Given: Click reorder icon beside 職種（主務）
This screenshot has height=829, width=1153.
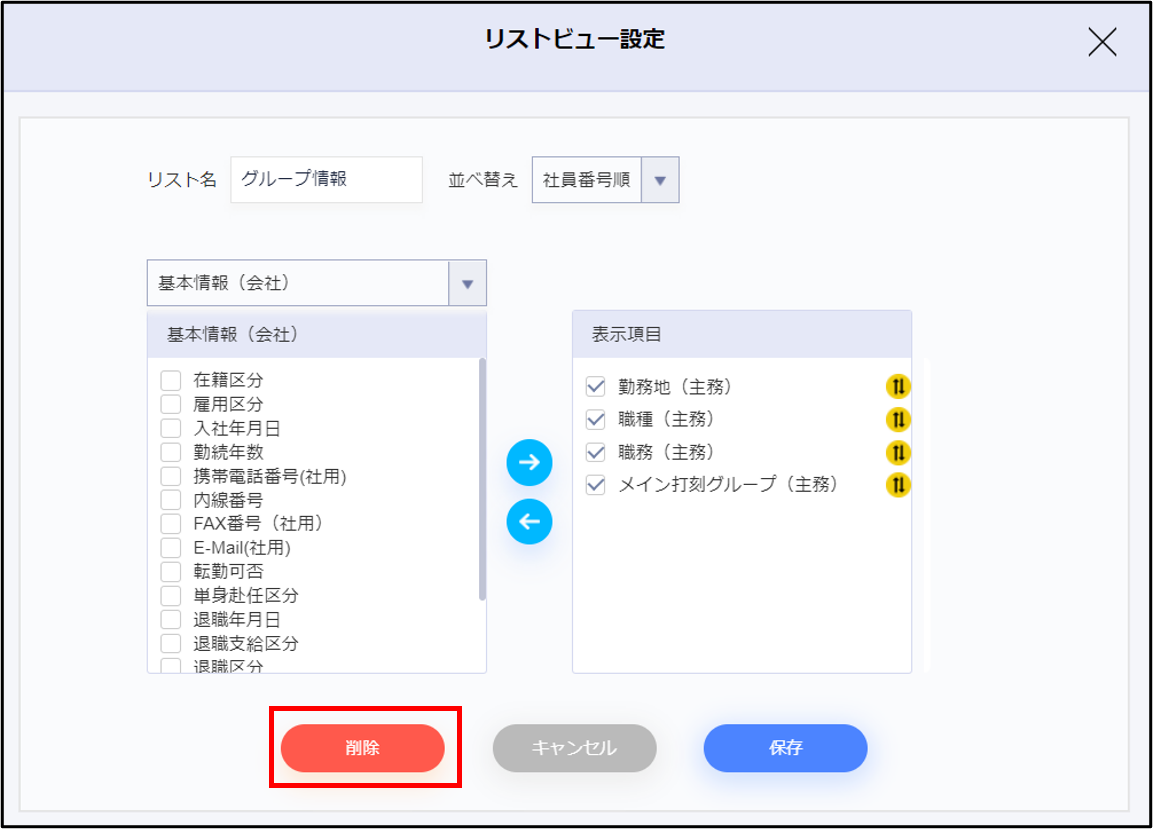Looking at the screenshot, I should tap(898, 420).
